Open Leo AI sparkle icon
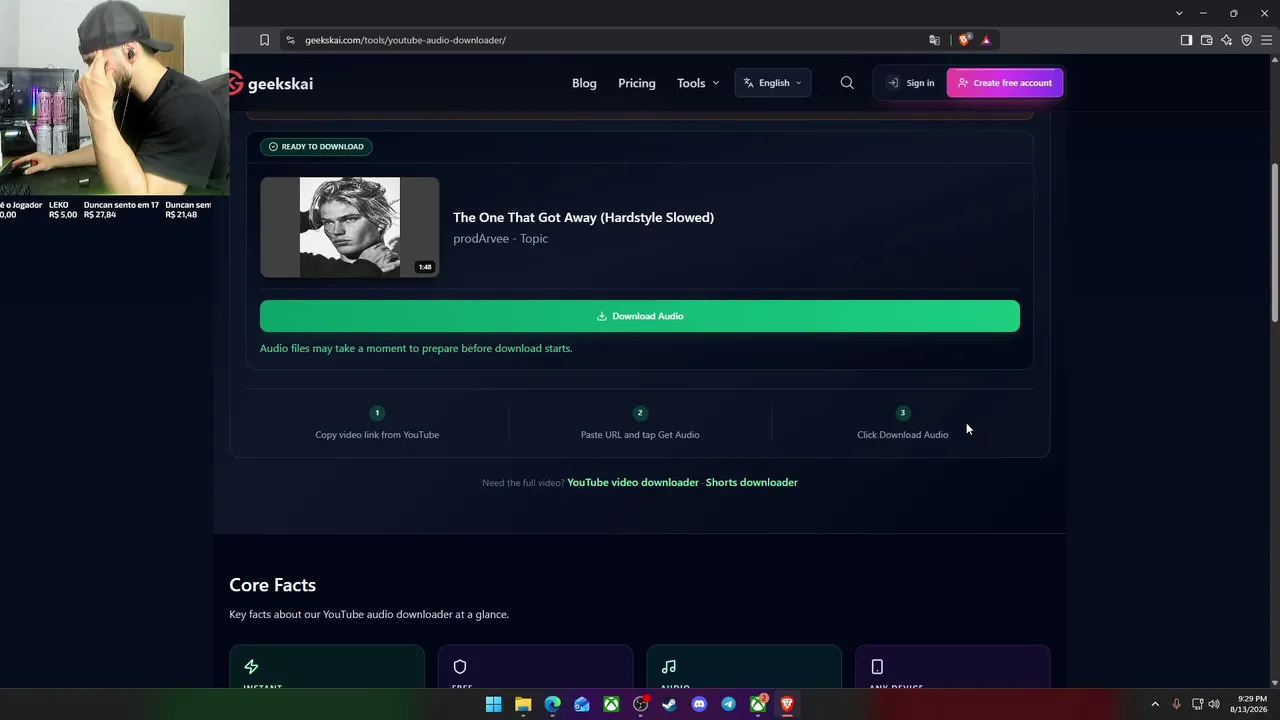 pyautogui.click(x=1226, y=40)
